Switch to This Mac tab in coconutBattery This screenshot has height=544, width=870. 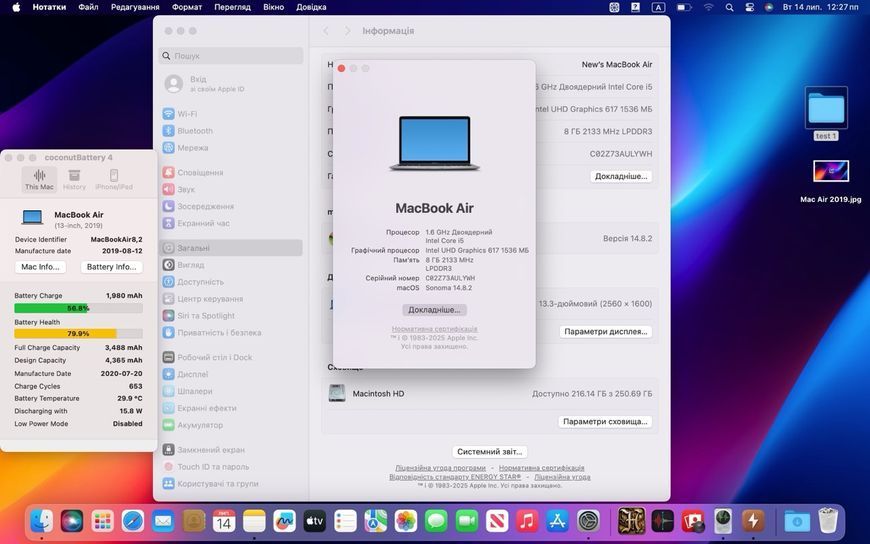pos(39,180)
